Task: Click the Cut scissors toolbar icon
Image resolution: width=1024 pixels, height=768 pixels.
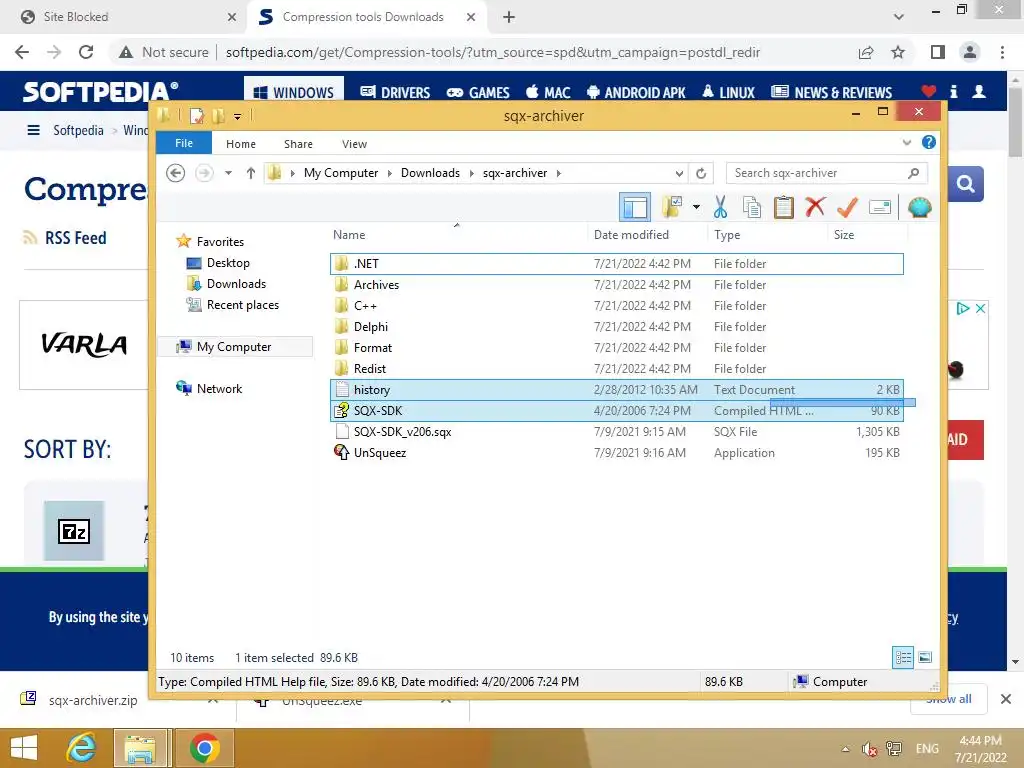Action: pyautogui.click(x=720, y=208)
